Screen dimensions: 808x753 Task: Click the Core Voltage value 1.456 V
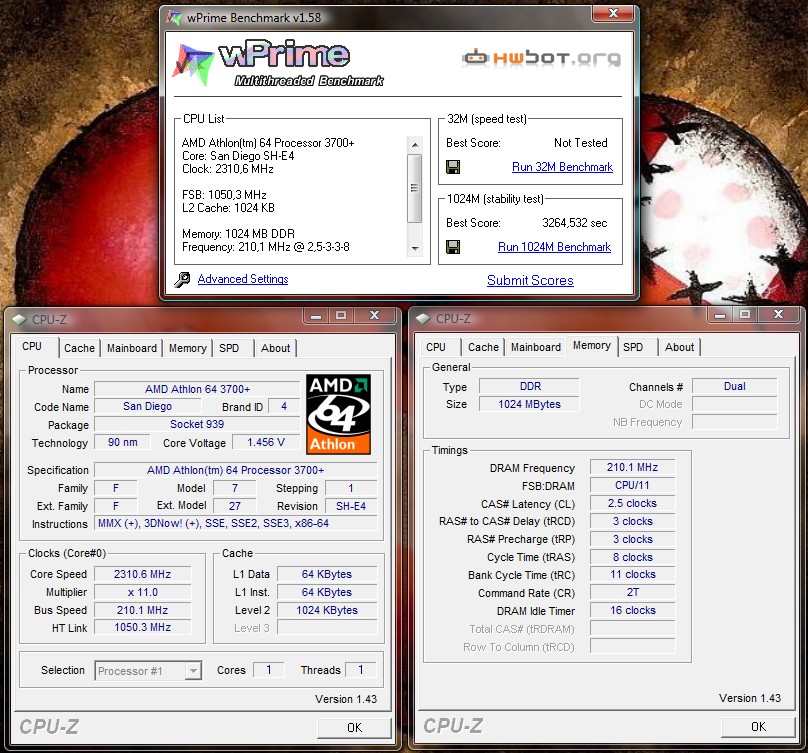(266, 442)
